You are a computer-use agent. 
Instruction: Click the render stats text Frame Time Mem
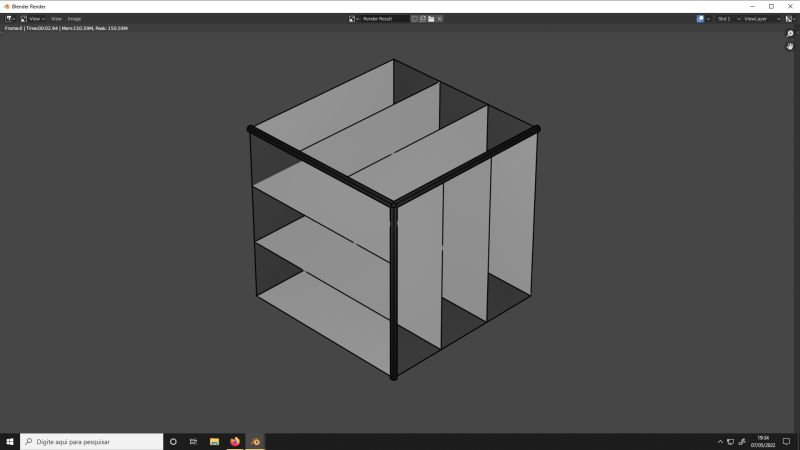[66, 29]
